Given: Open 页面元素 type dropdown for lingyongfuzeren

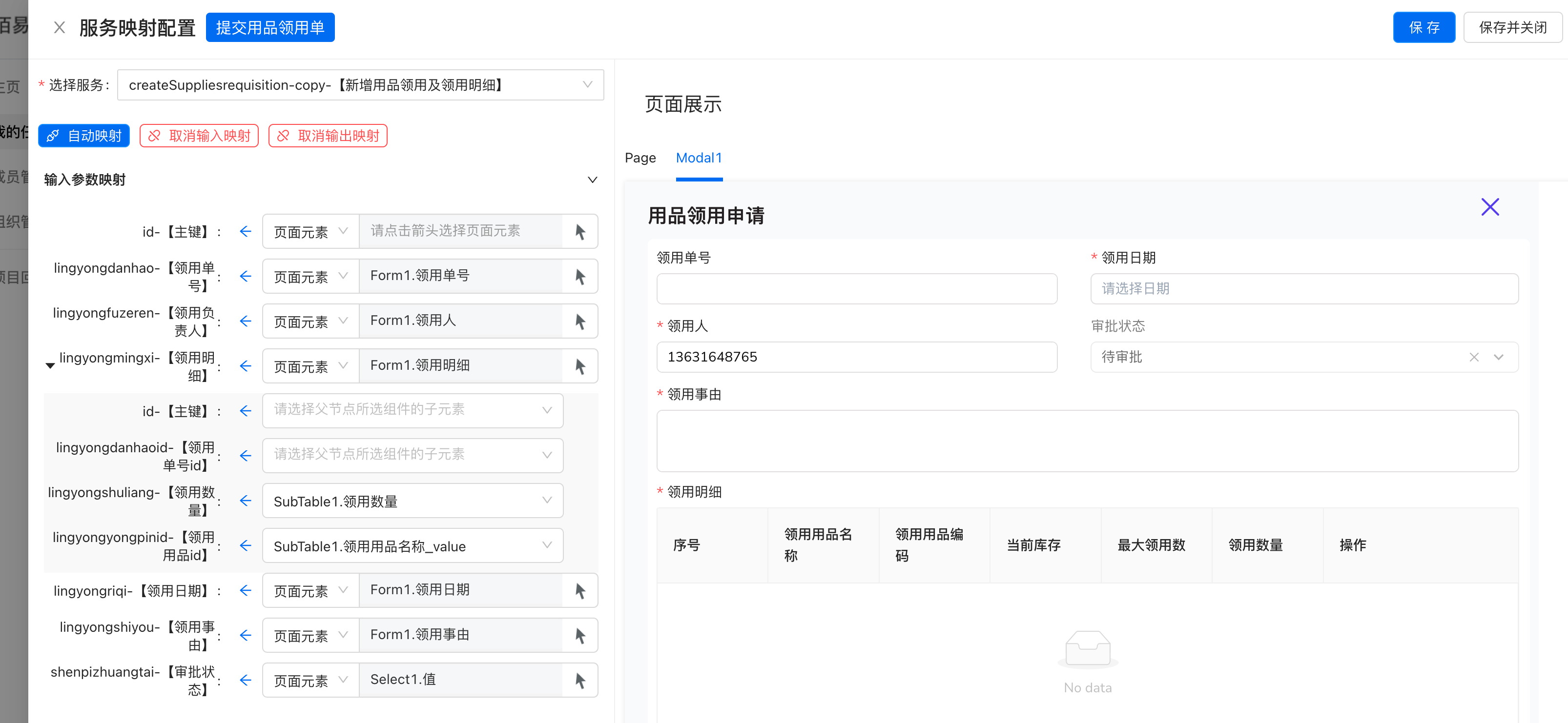Looking at the screenshot, I should [x=310, y=321].
